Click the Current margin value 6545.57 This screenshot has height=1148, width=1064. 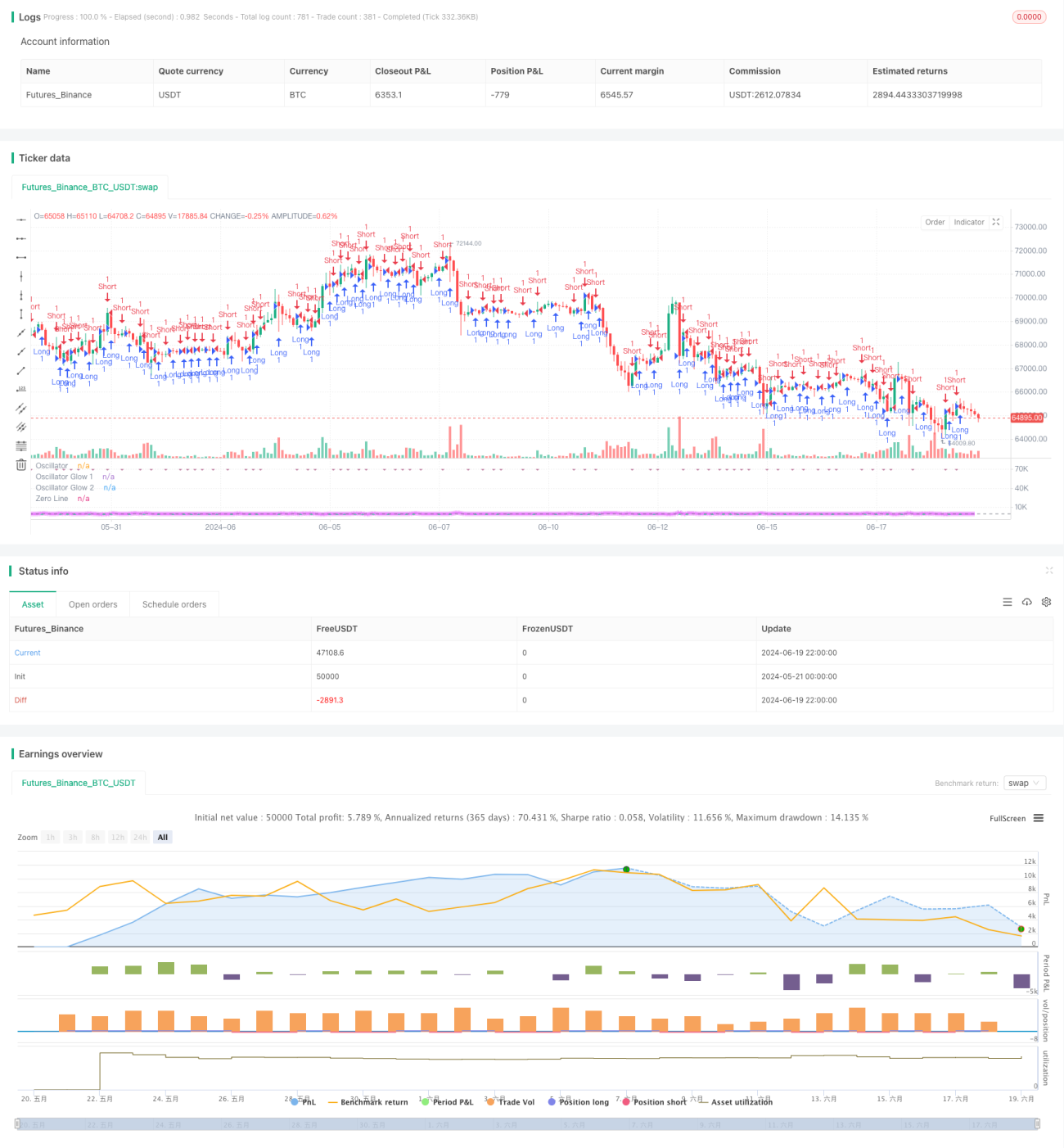[616, 95]
